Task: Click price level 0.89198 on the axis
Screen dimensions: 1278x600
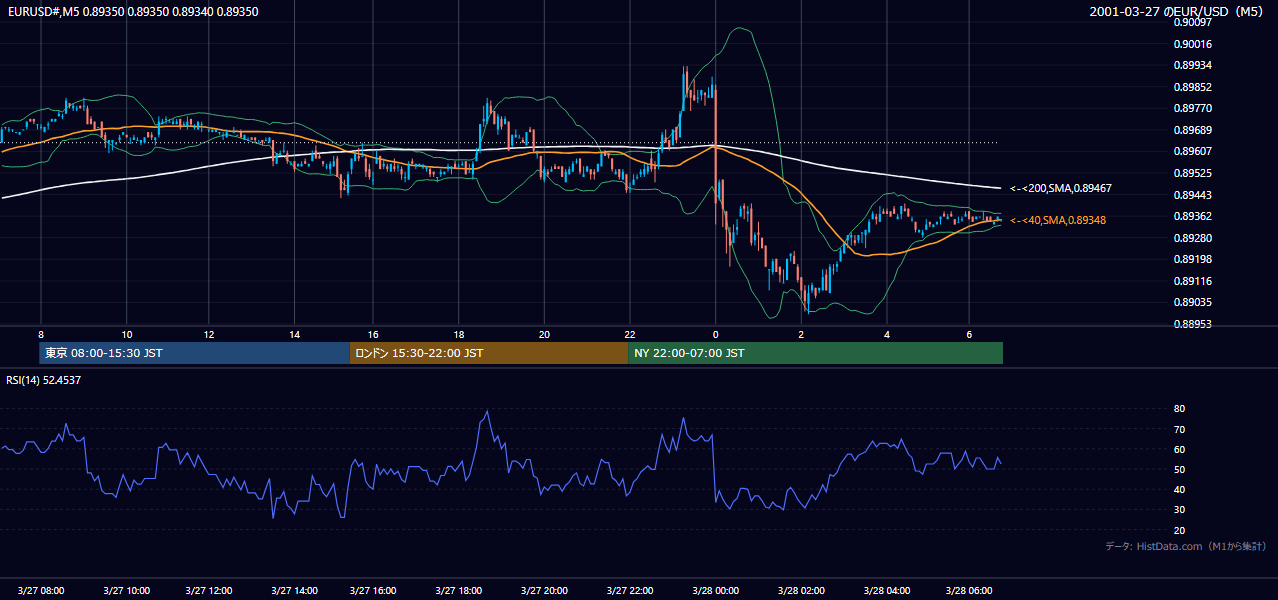Action: (x=1193, y=259)
